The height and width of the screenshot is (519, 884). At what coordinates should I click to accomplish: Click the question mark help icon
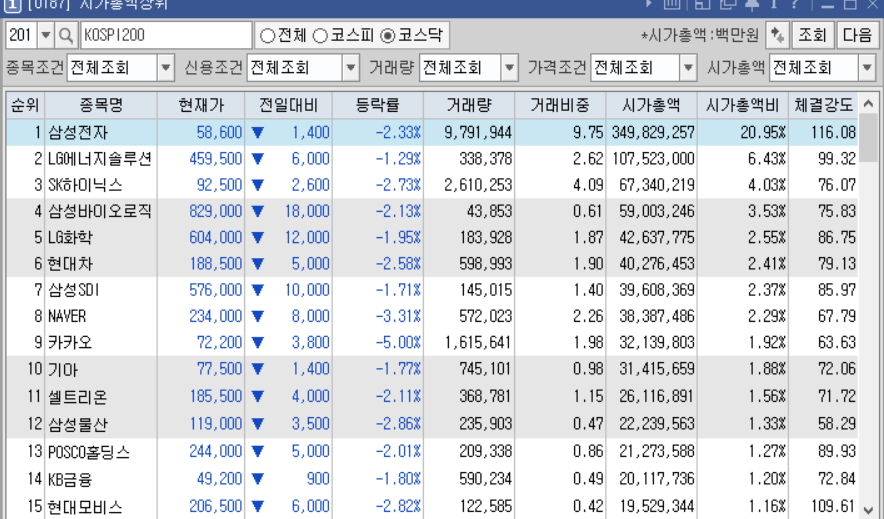pos(795,5)
